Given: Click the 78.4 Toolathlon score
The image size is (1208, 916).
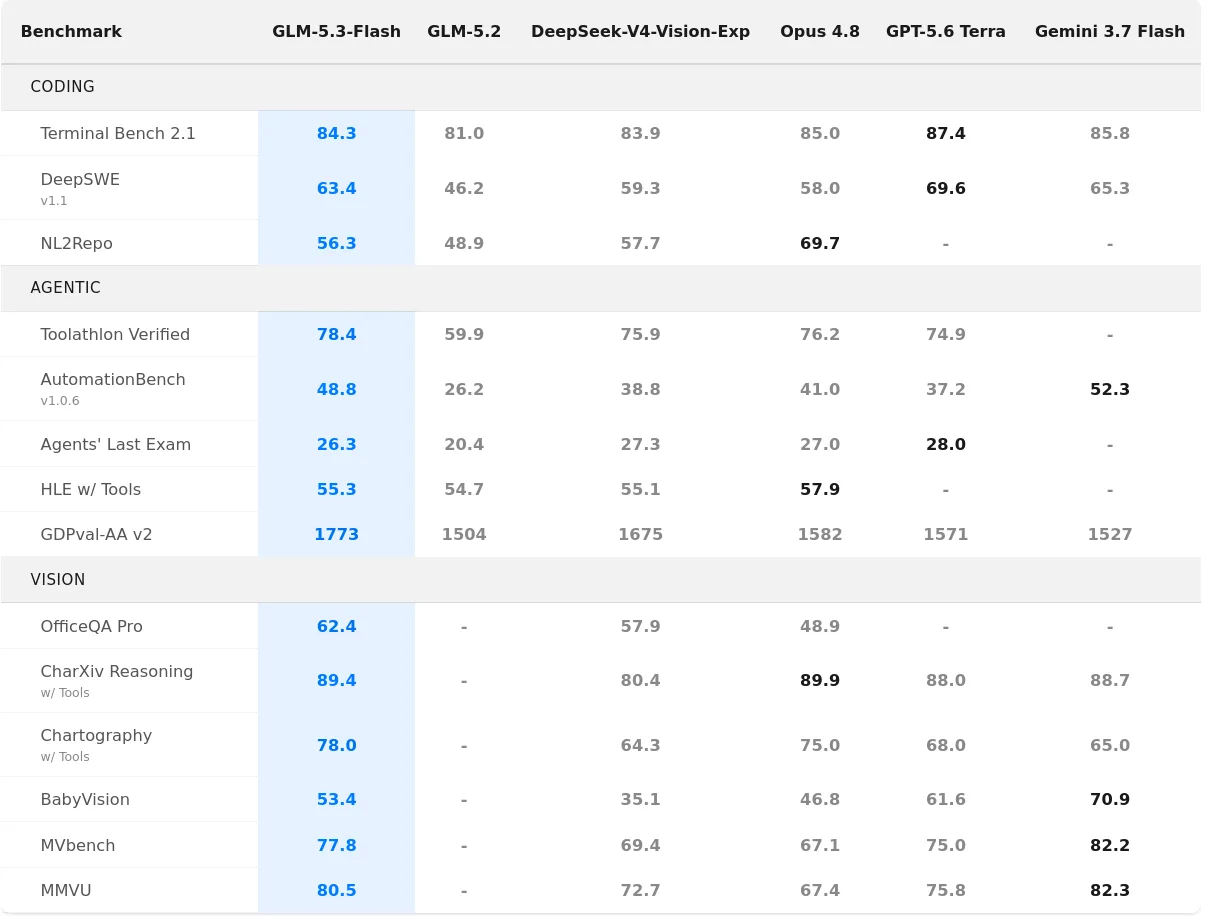Looking at the screenshot, I should 336,335.
